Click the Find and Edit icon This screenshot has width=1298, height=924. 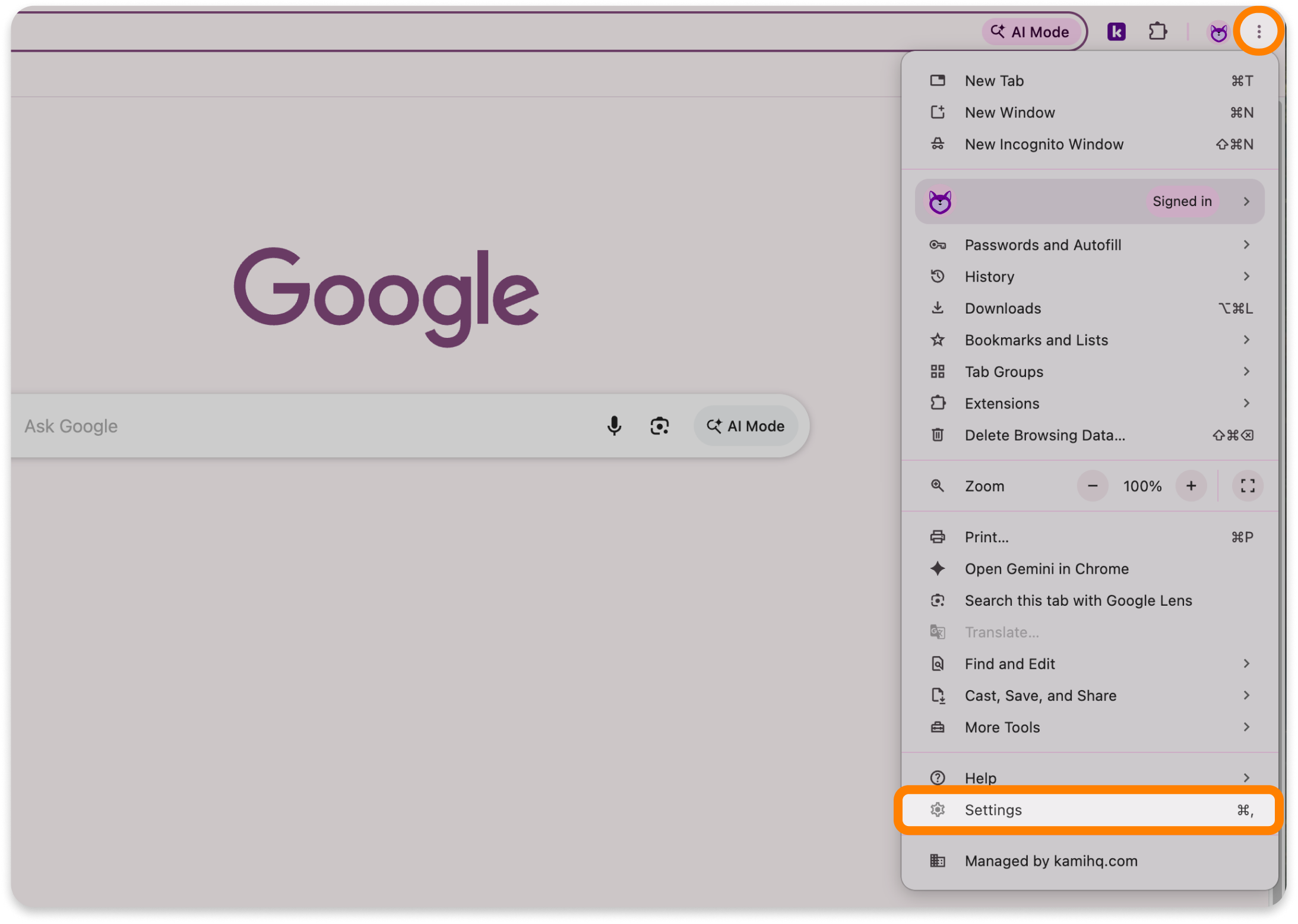[x=938, y=663]
